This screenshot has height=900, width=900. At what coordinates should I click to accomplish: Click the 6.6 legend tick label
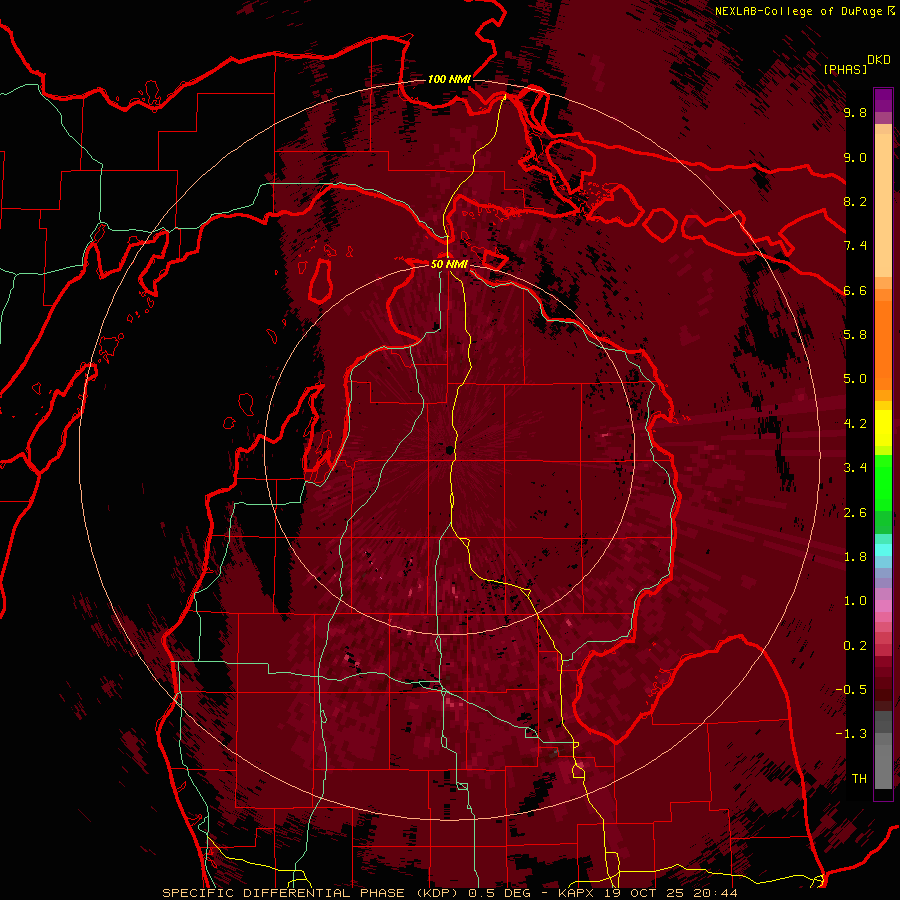pyautogui.click(x=855, y=290)
